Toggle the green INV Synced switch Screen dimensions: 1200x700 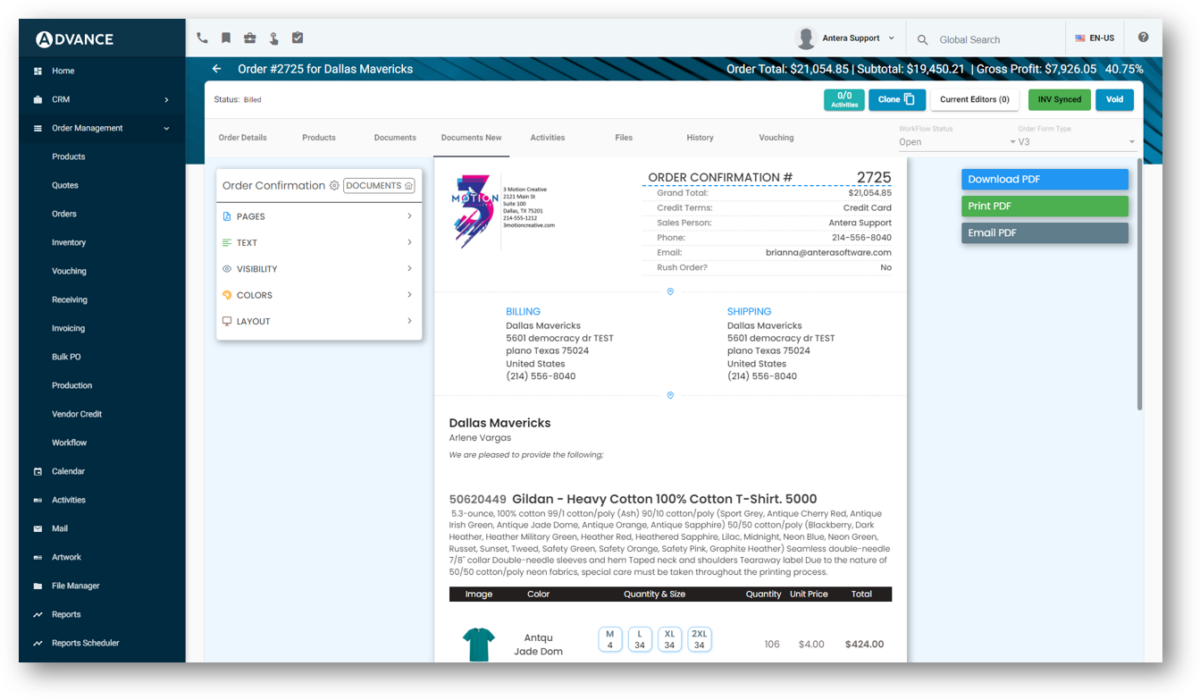1060,100
